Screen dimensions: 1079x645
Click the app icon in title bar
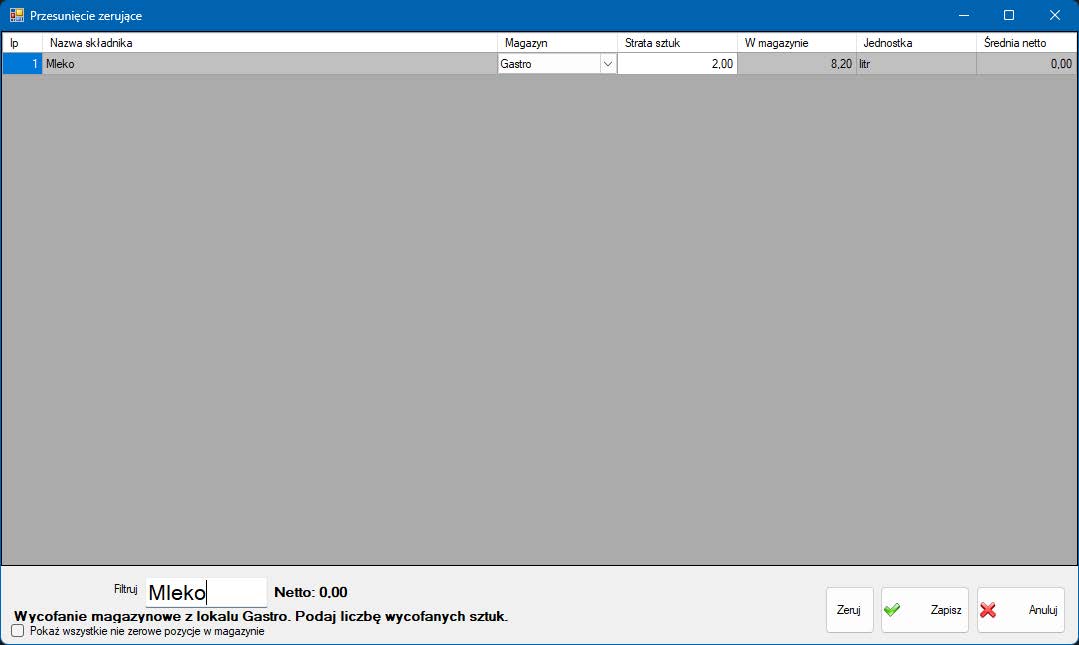click(x=16, y=15)
